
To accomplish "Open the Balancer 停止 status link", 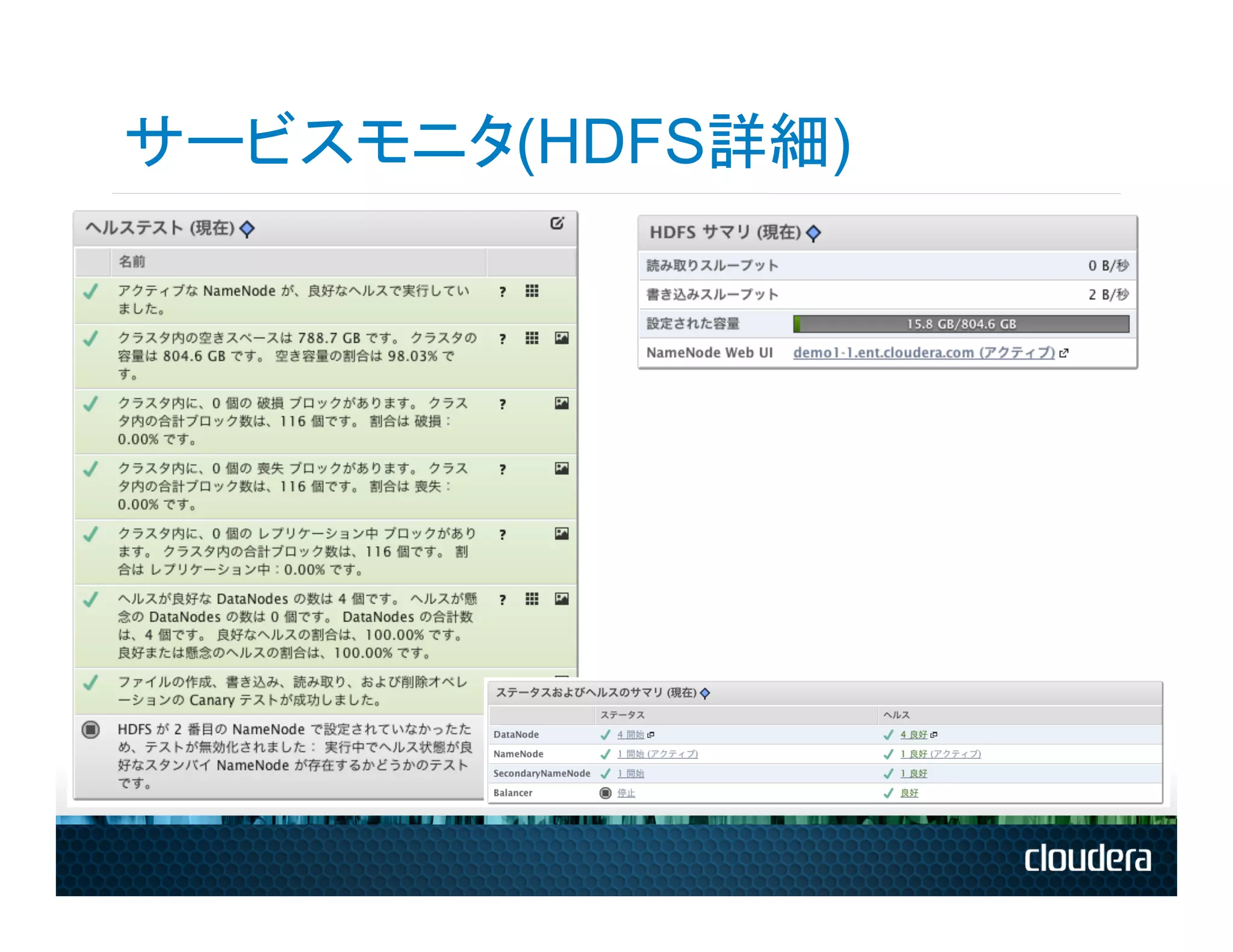I will (x=626, y=793).
